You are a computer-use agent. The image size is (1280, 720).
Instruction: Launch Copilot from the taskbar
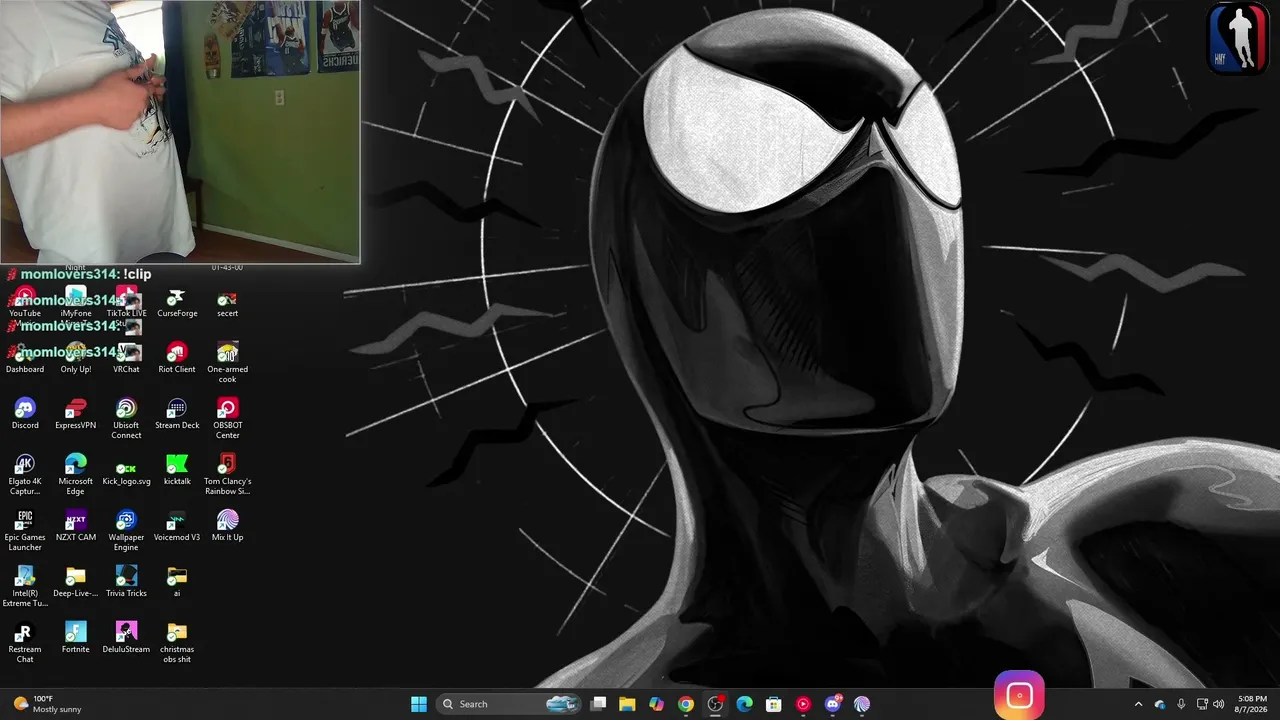point(656,704)
